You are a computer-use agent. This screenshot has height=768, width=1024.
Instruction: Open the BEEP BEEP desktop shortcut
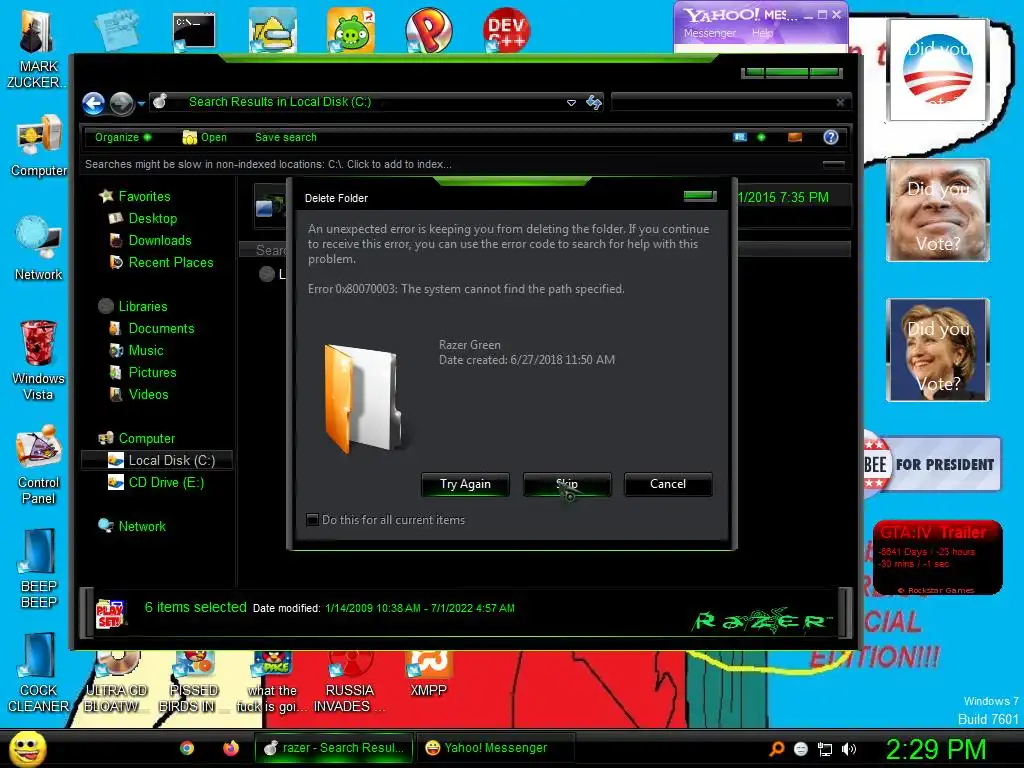[39, 569]
